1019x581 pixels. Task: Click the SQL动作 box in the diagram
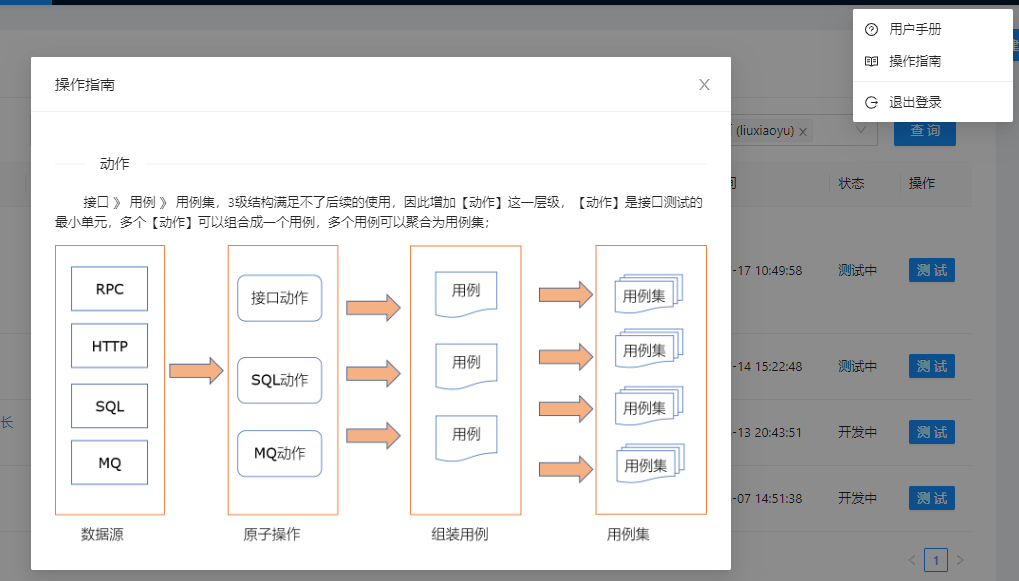pyautogui.click(x=279, y=380)
